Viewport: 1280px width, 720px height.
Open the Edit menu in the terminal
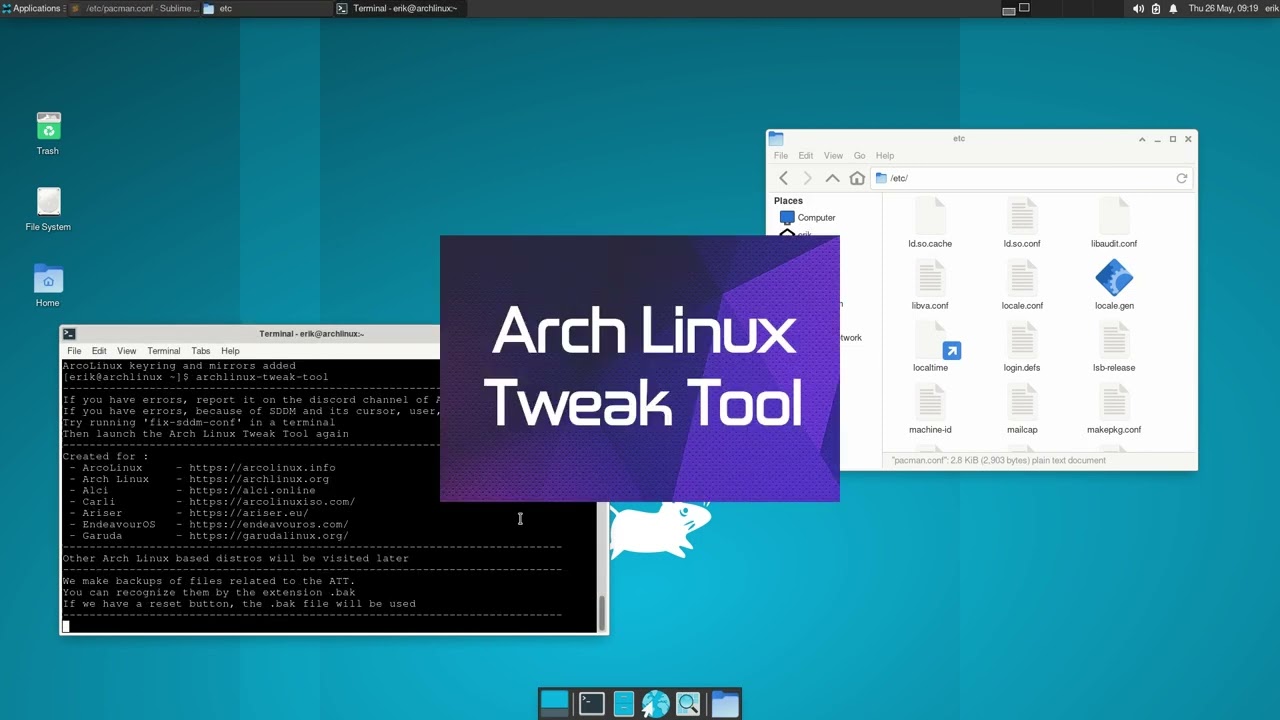99,351
